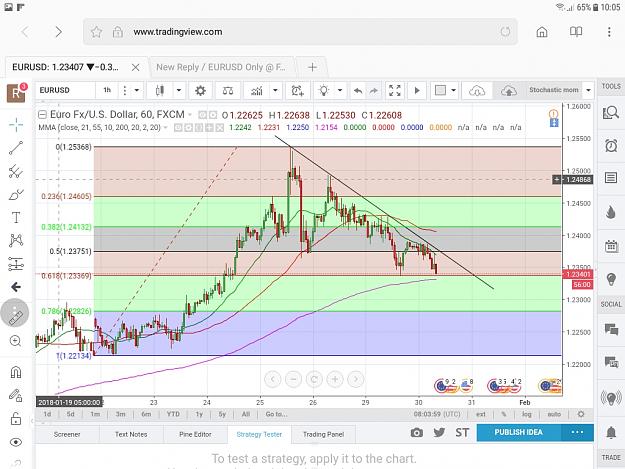Open the ideas lightbulb toolbar button
The image size is (625, 469).
click(x=324, y=91)
